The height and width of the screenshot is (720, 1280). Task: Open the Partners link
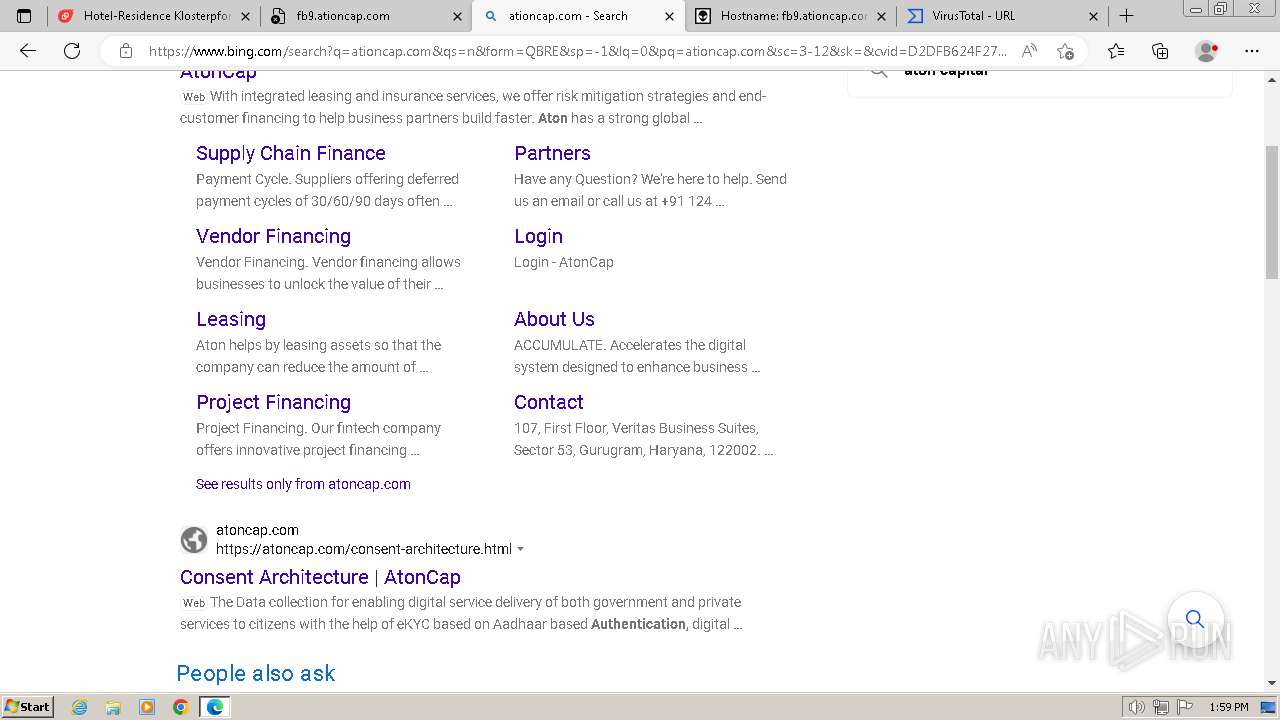click(x=552, y=153)
